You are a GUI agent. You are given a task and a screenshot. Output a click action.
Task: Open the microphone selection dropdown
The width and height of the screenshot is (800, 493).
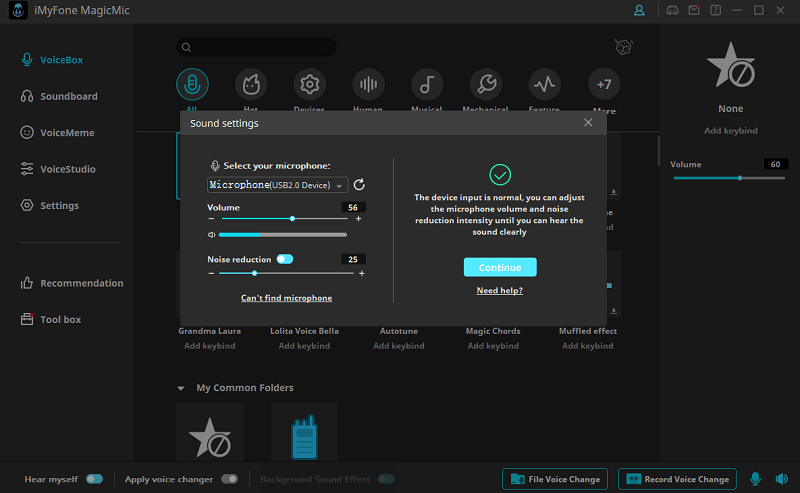tap(278, 185)
